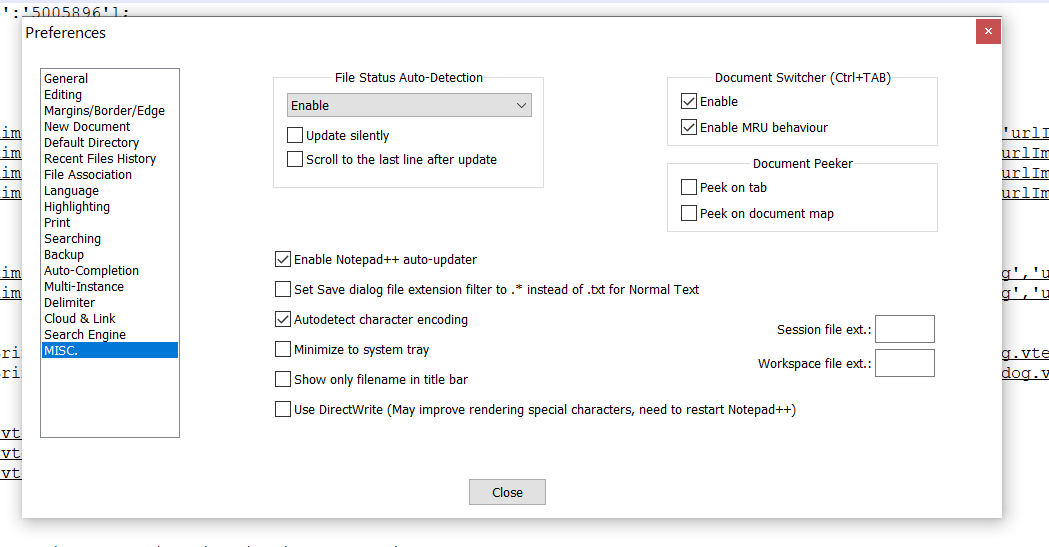Open Highlighting preferences
1049x547 pixels.
click(x=110, y=207)
